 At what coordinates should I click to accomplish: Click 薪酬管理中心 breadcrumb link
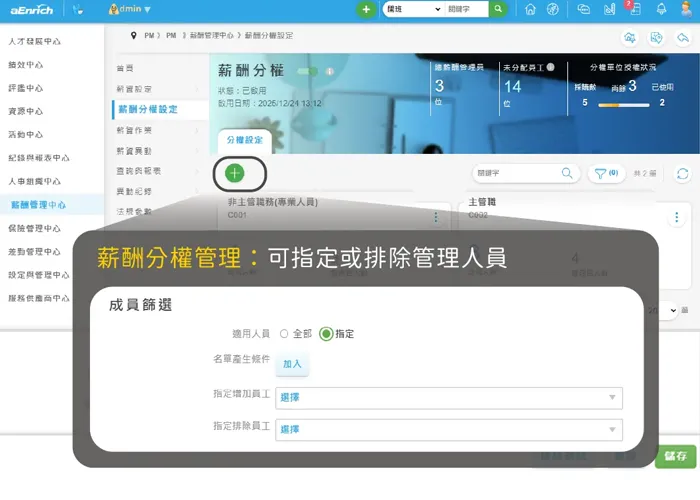[x=211, y=35]
